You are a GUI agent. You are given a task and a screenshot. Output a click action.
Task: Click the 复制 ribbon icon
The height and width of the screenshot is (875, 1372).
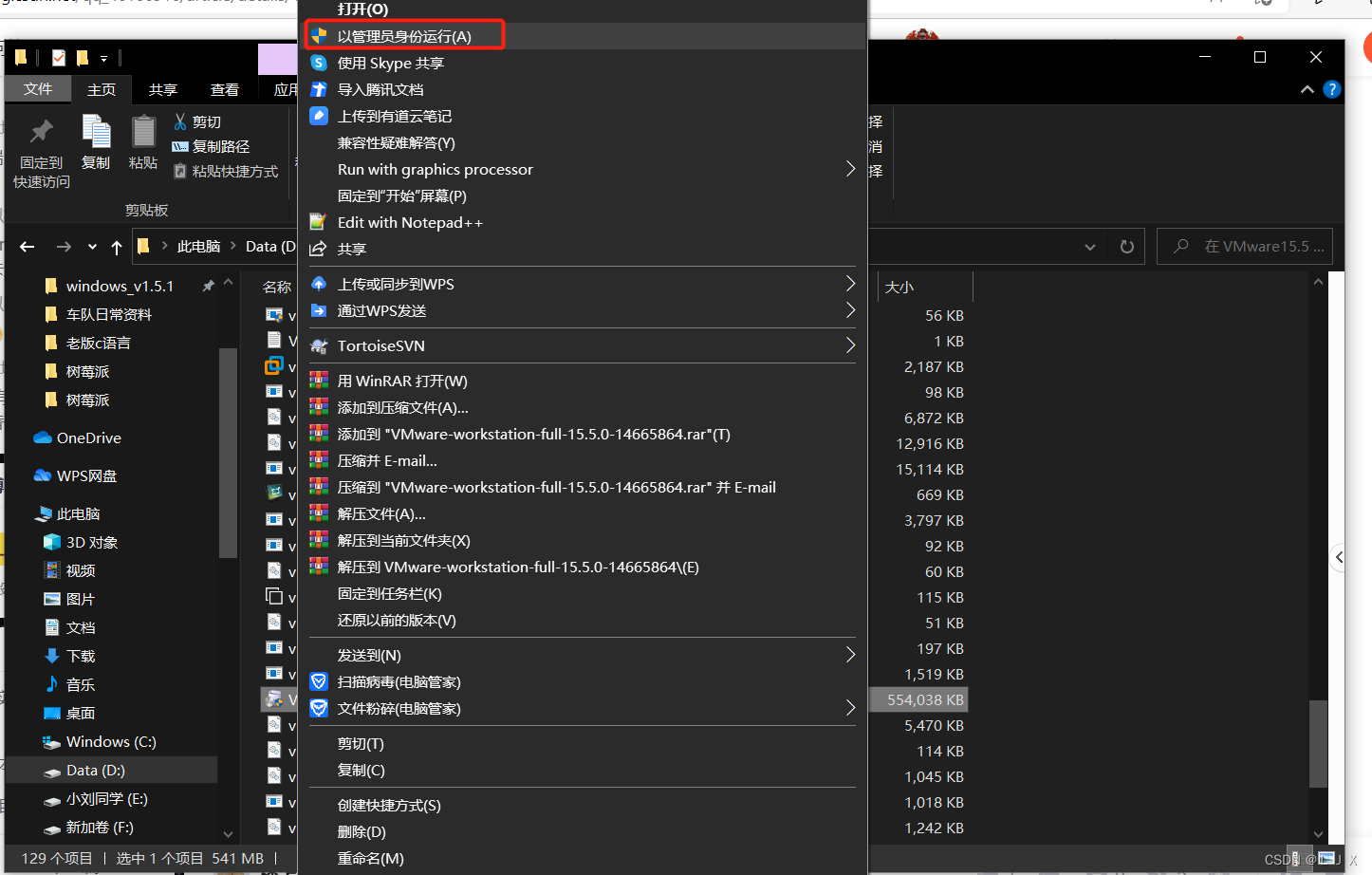tap(96, 131)
